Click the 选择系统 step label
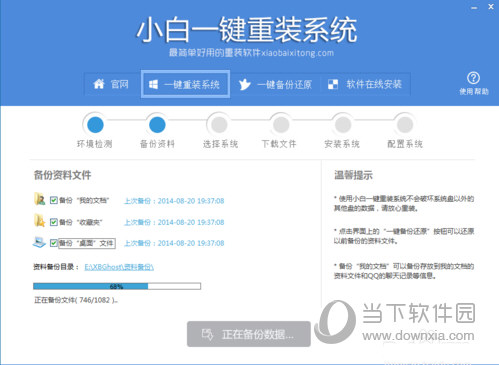Image resolution: width=499 pixels, height=365 pixels. [220, 144]
